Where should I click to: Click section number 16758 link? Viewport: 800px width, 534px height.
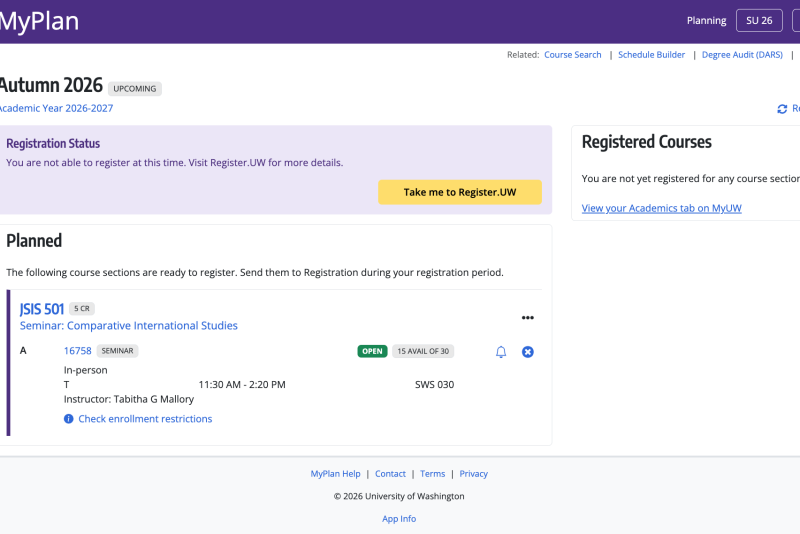coord(78,351)
